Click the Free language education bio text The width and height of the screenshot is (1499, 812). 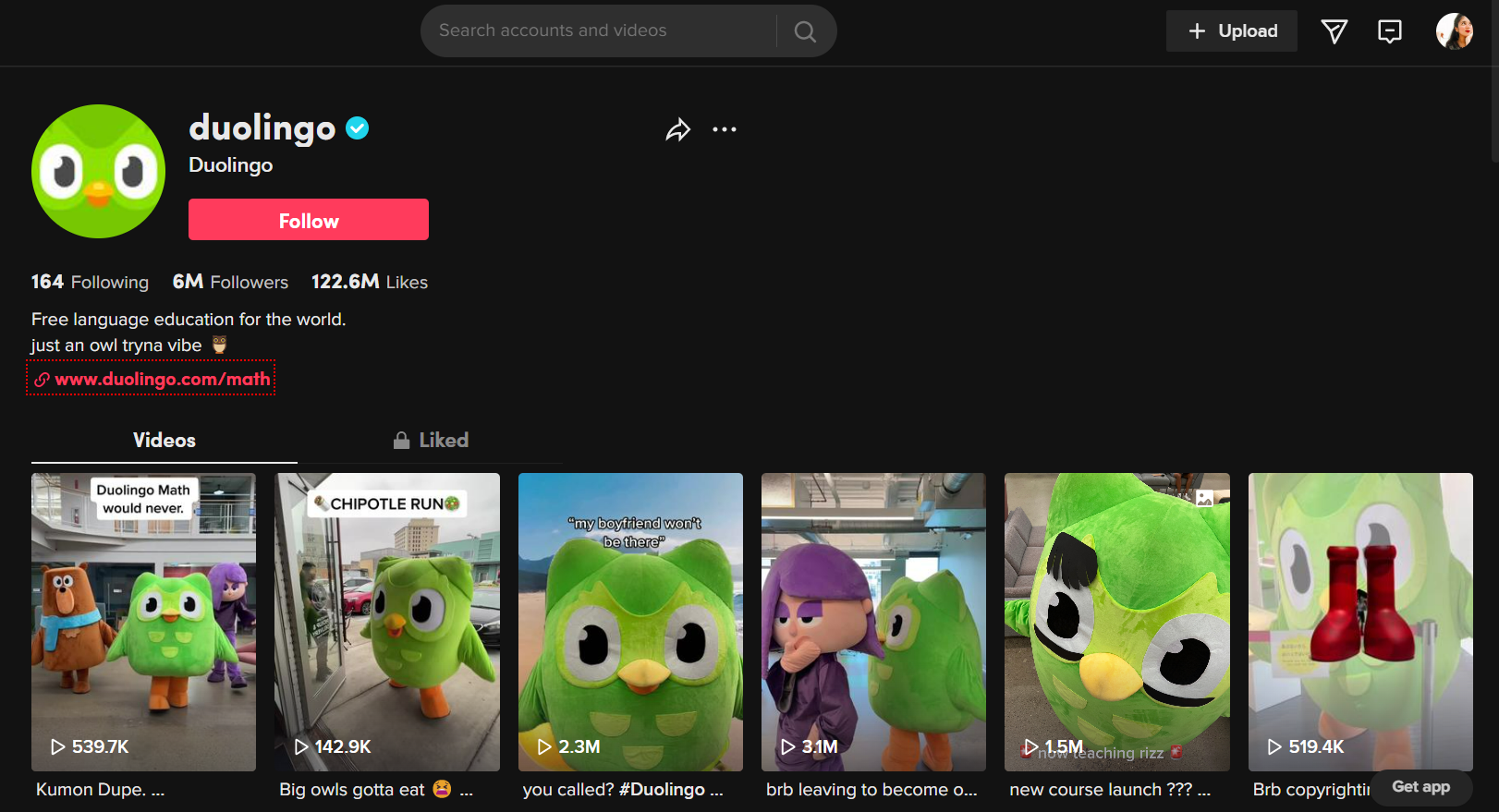pyautogui.click(x=189, y=320)
